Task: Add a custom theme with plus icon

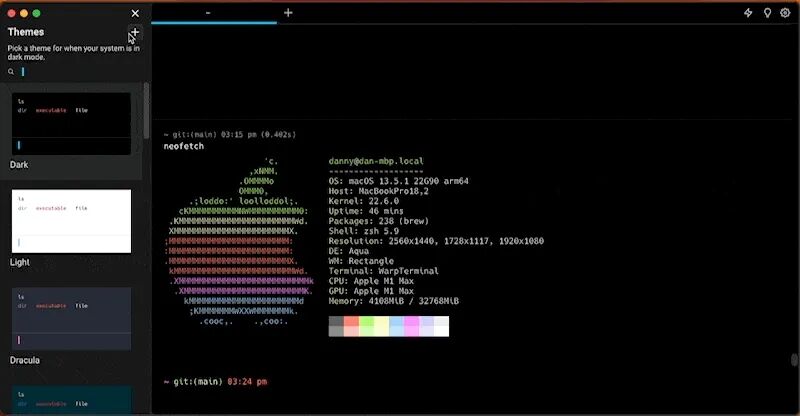Action: pos(135,33)
